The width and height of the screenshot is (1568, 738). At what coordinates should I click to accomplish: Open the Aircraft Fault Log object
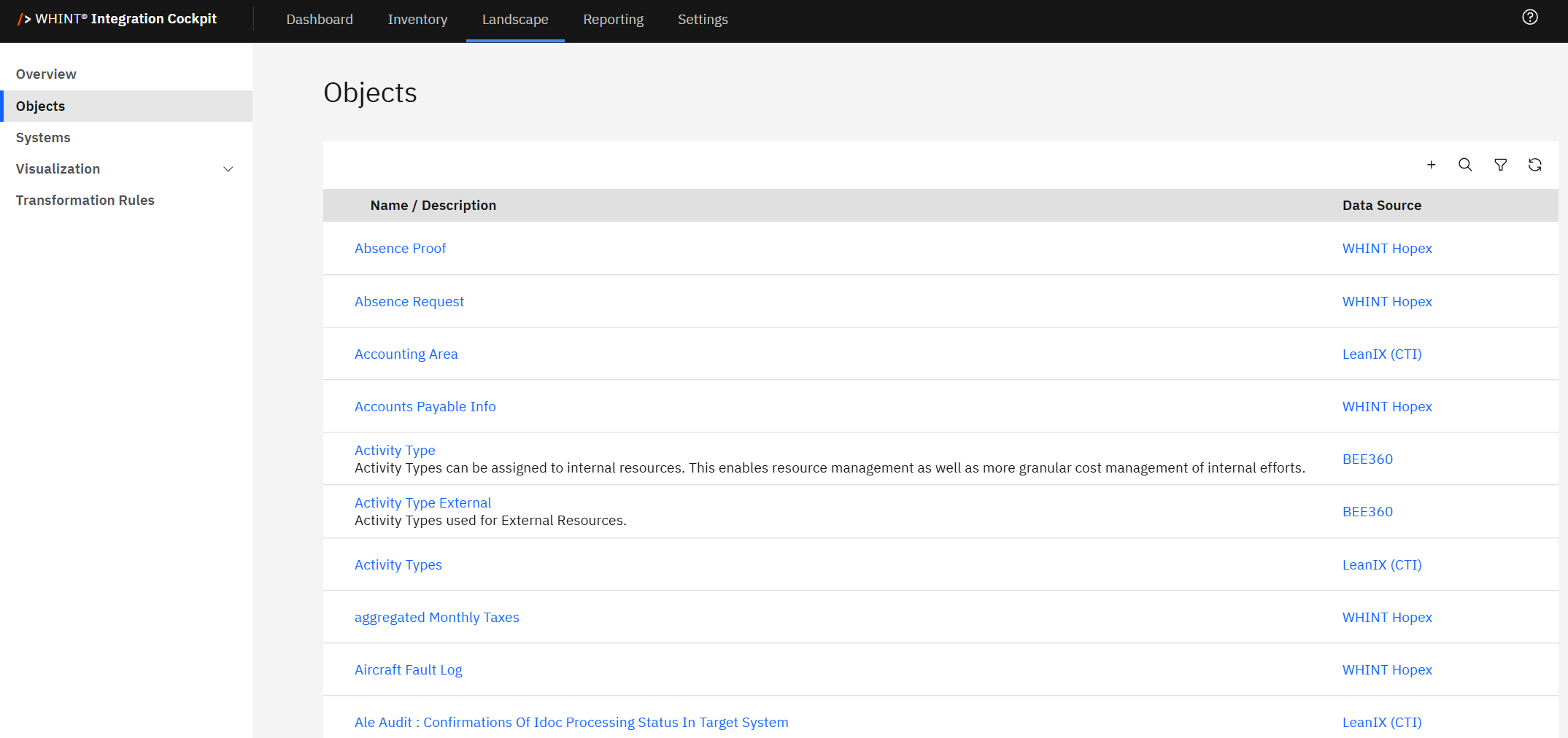(408, 670)
